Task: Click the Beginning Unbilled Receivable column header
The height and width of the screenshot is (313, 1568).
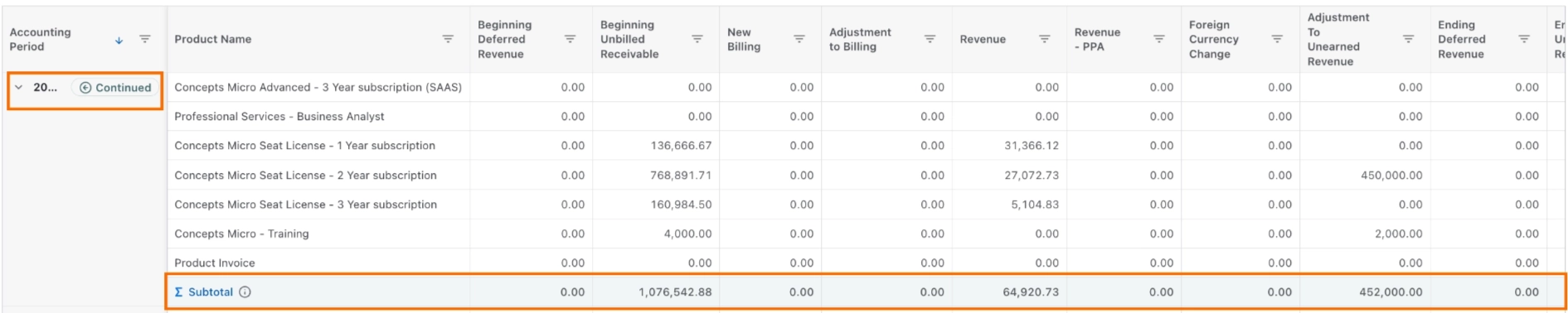Action: pyautogui.click(x=629, y=39)
